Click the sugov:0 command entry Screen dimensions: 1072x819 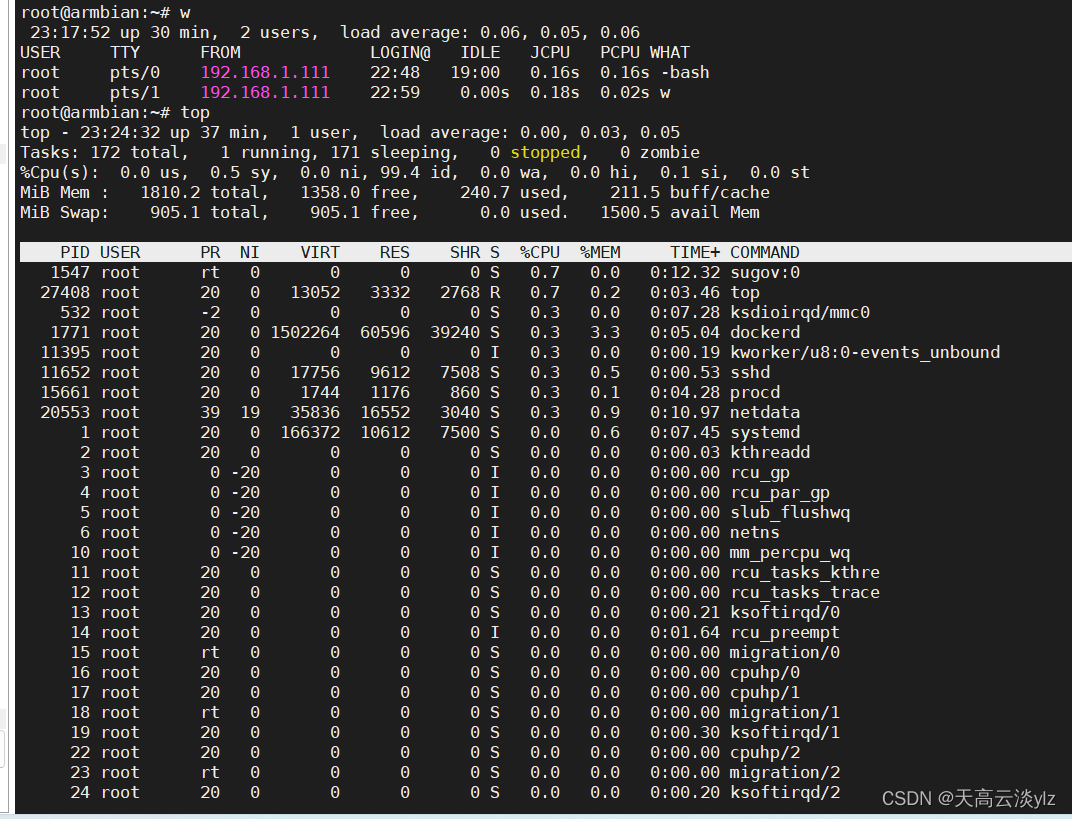764,272
